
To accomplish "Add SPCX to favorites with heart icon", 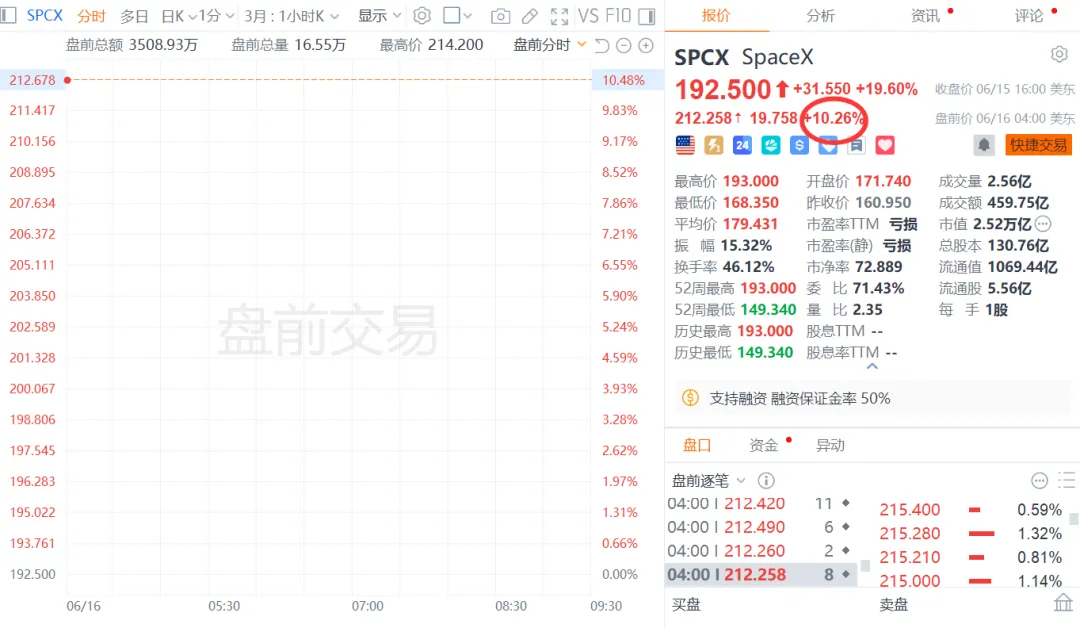I will click(885, 145).
